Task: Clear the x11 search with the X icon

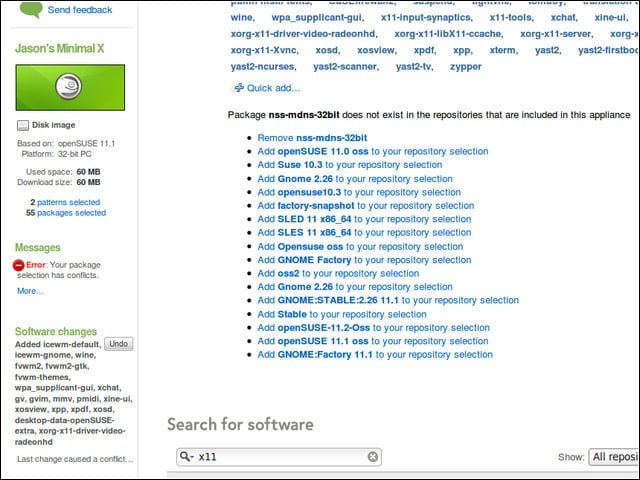Action: pyautogui.click(x=373, y=457)
